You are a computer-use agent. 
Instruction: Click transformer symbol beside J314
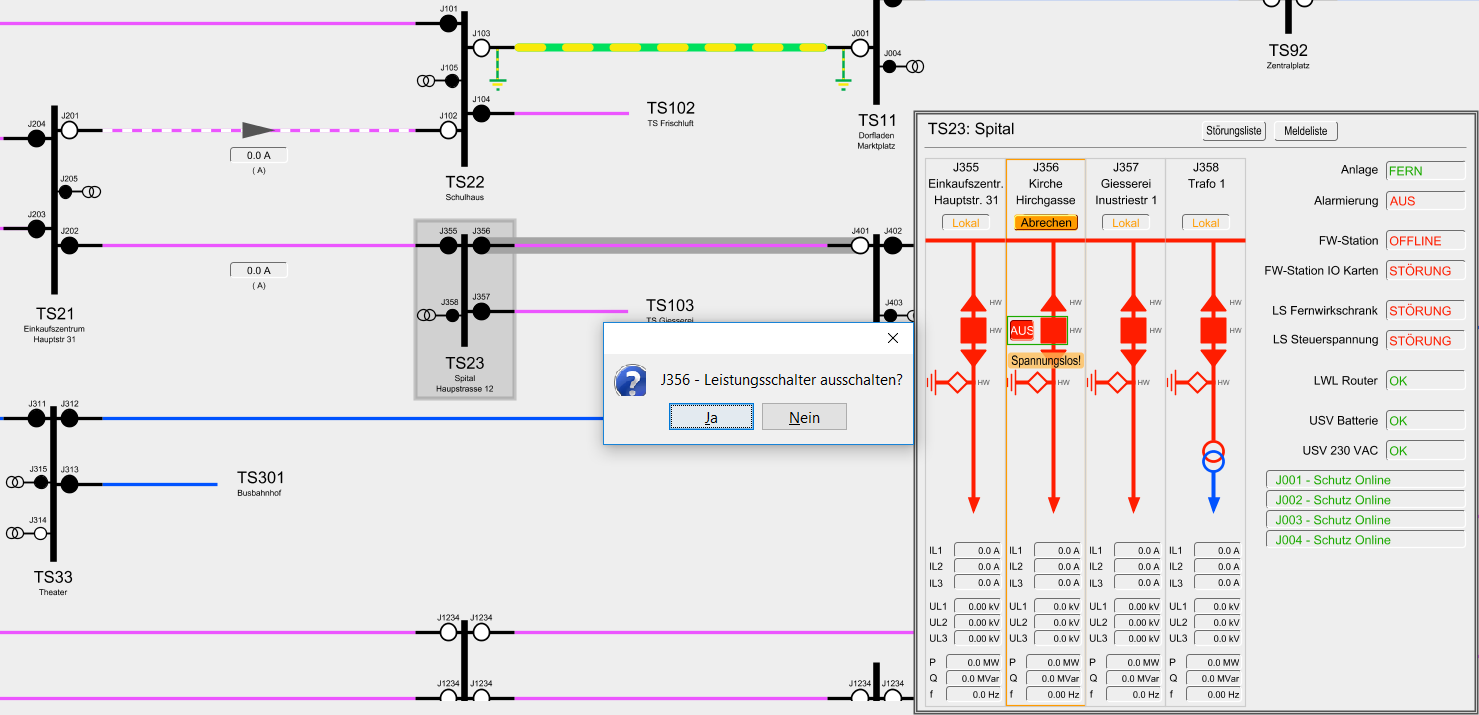pyautogui.click(x=15, y=534)
